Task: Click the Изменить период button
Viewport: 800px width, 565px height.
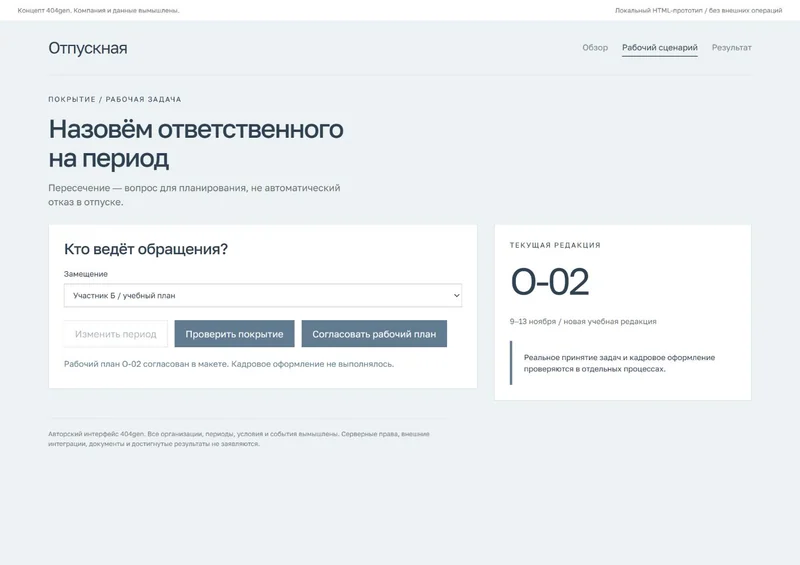Action: [x=116, y=334]
